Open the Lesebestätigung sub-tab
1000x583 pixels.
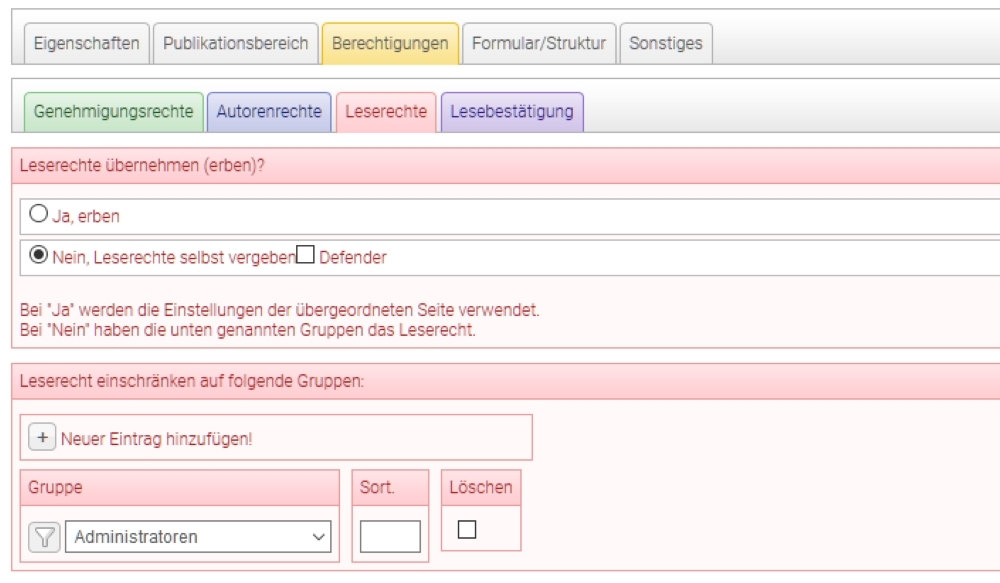(x=512, y=111)
